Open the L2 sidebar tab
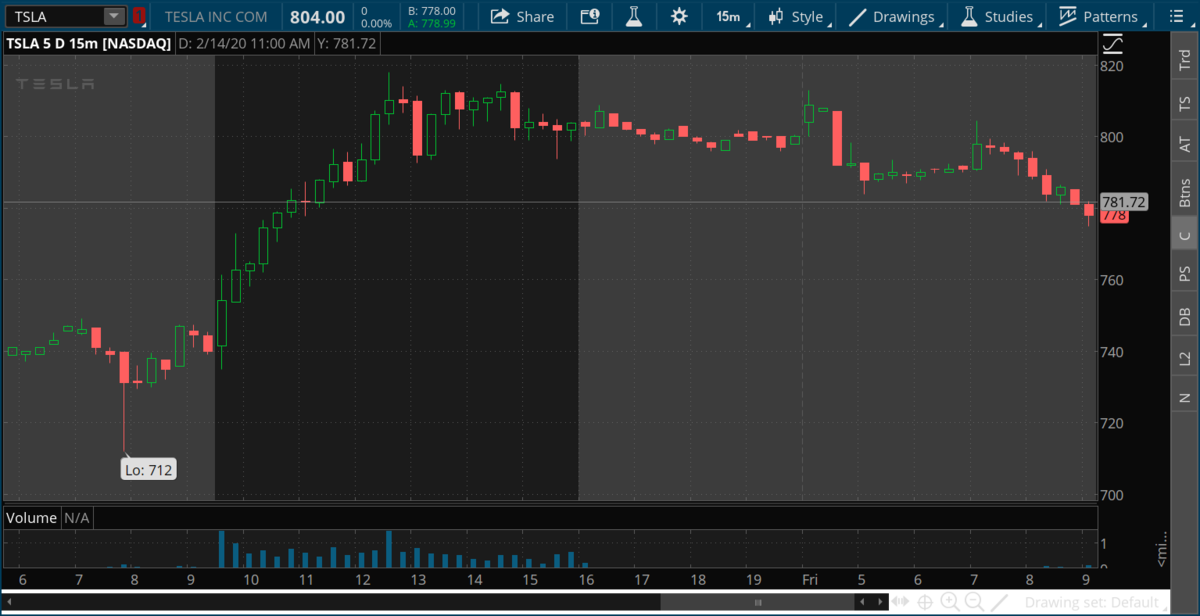The image size is (1200, 616). (1185, 358)
